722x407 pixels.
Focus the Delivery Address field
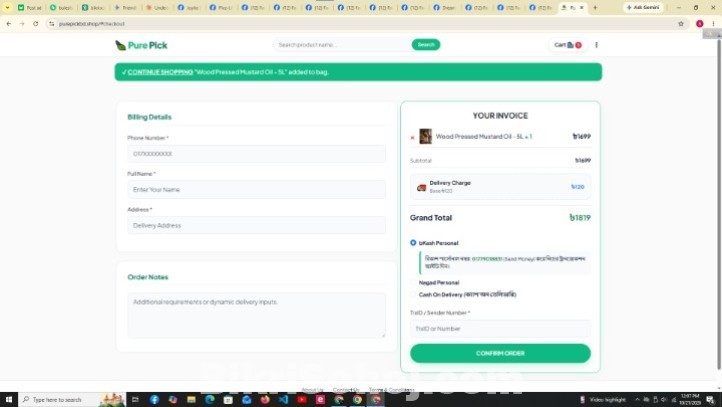256,225
